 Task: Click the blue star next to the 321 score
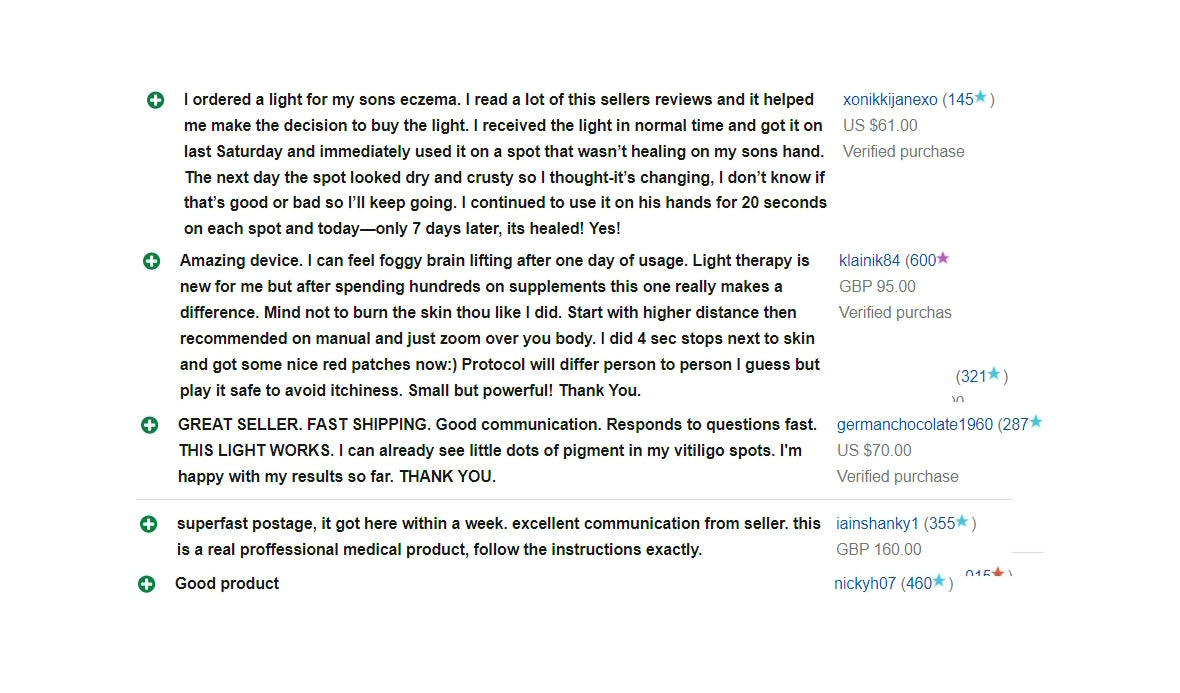pyautogui.click(x=994, y=375)
